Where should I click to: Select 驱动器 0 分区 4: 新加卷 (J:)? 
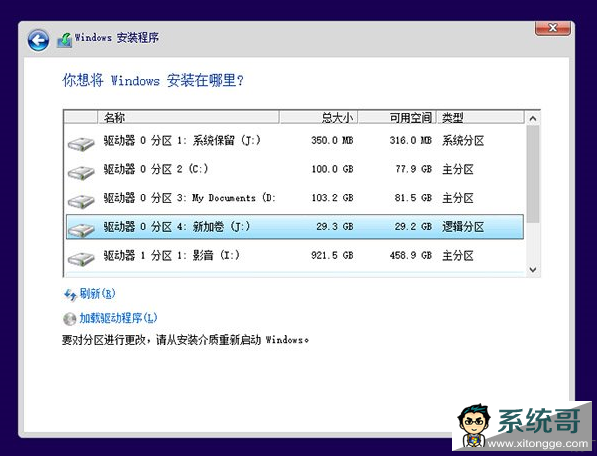[x=295, y=226]
